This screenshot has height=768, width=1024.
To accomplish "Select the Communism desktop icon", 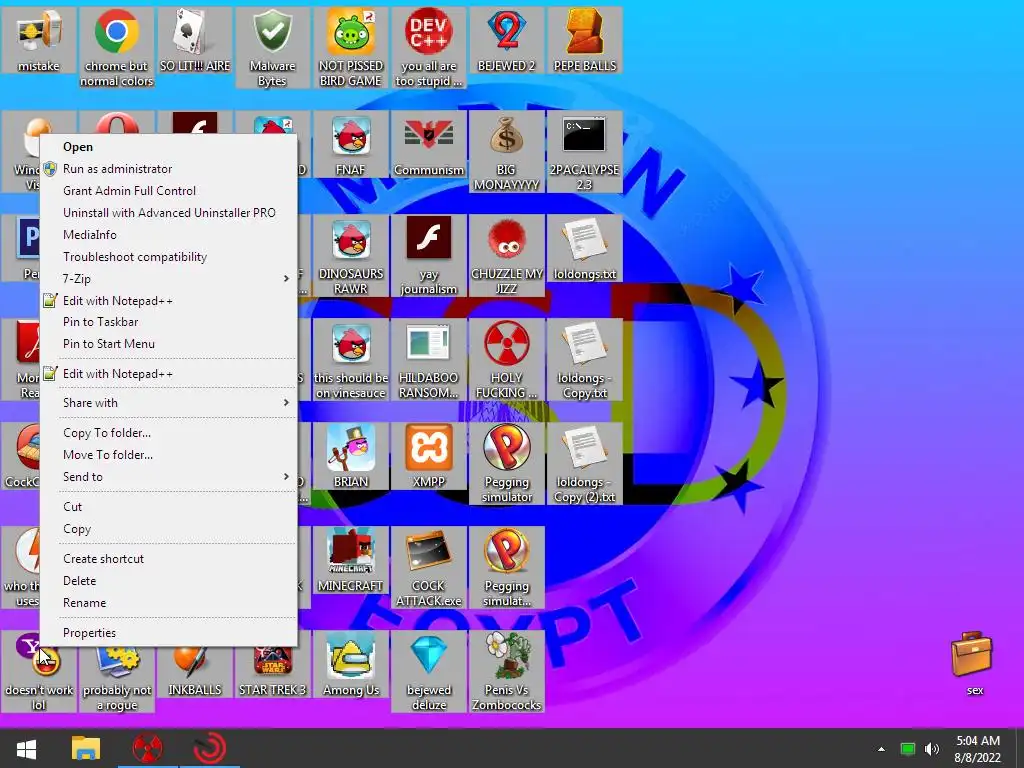I will coord(428,144).
